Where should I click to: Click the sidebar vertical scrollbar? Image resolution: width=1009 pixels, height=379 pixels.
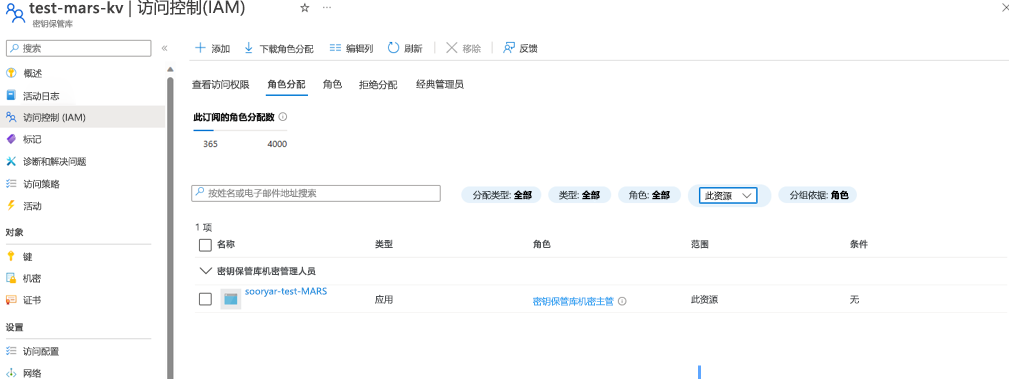171,228
